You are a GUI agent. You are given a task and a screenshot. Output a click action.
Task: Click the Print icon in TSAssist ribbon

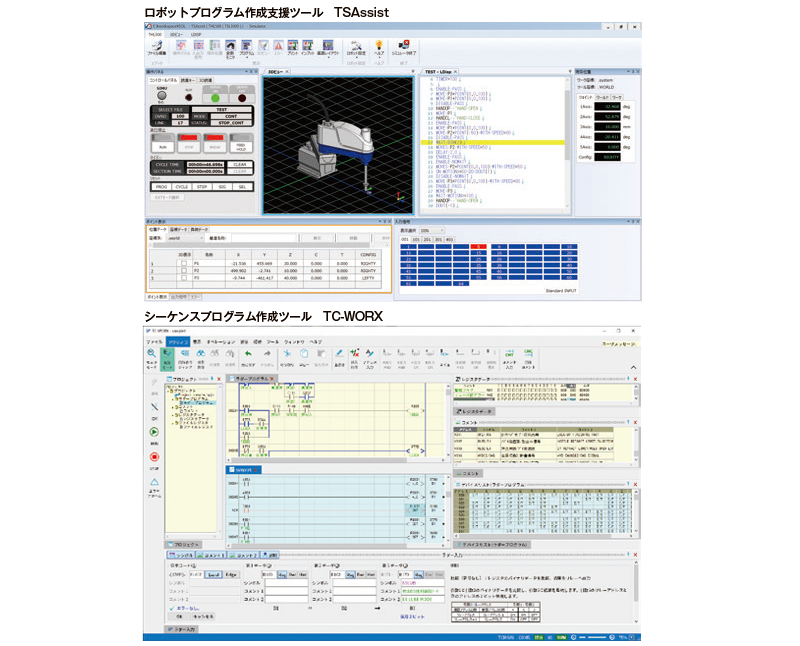[x=293, y=47]
